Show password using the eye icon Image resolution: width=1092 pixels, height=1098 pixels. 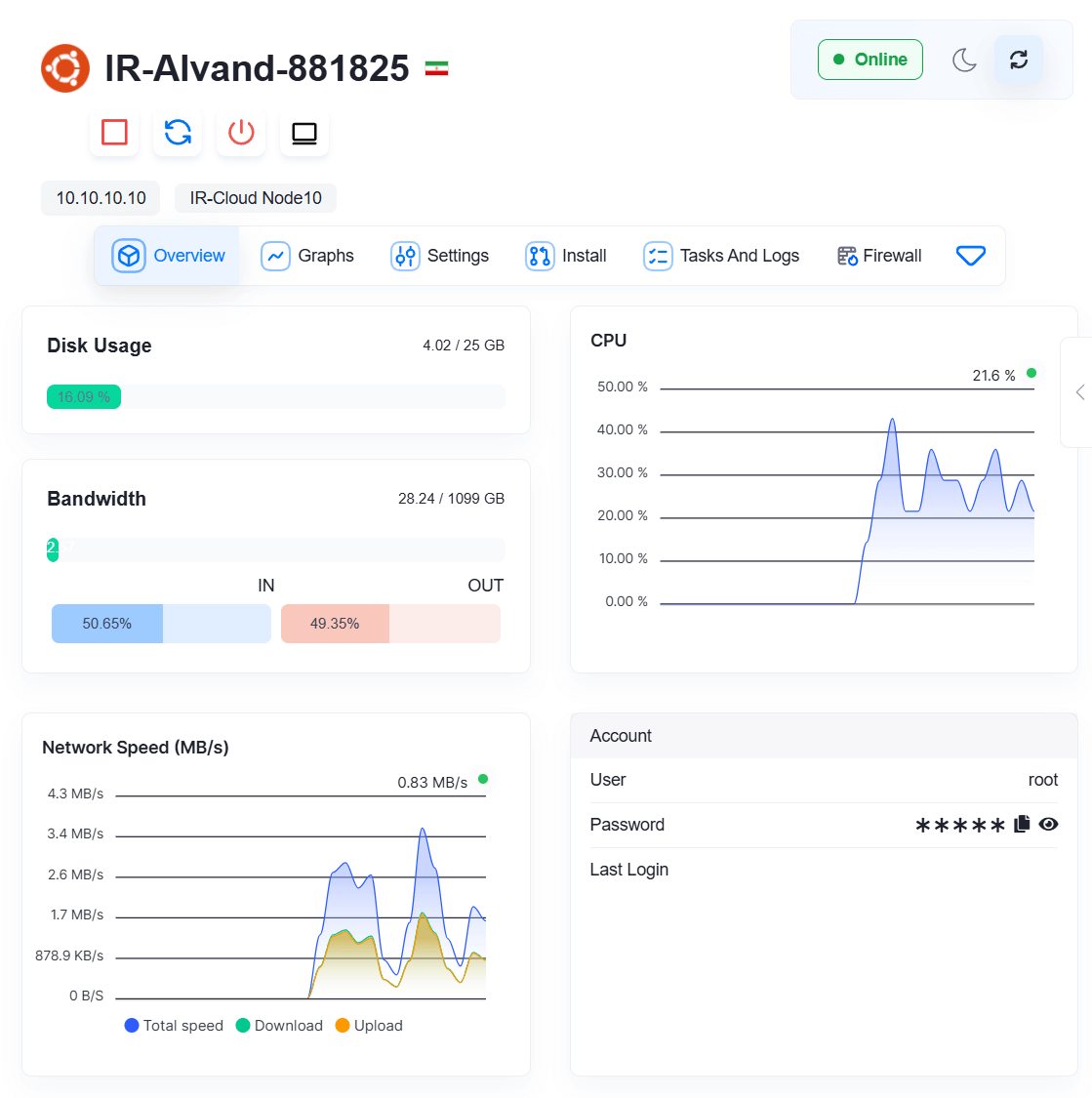pyautogui.click(x=1048, y=824)
